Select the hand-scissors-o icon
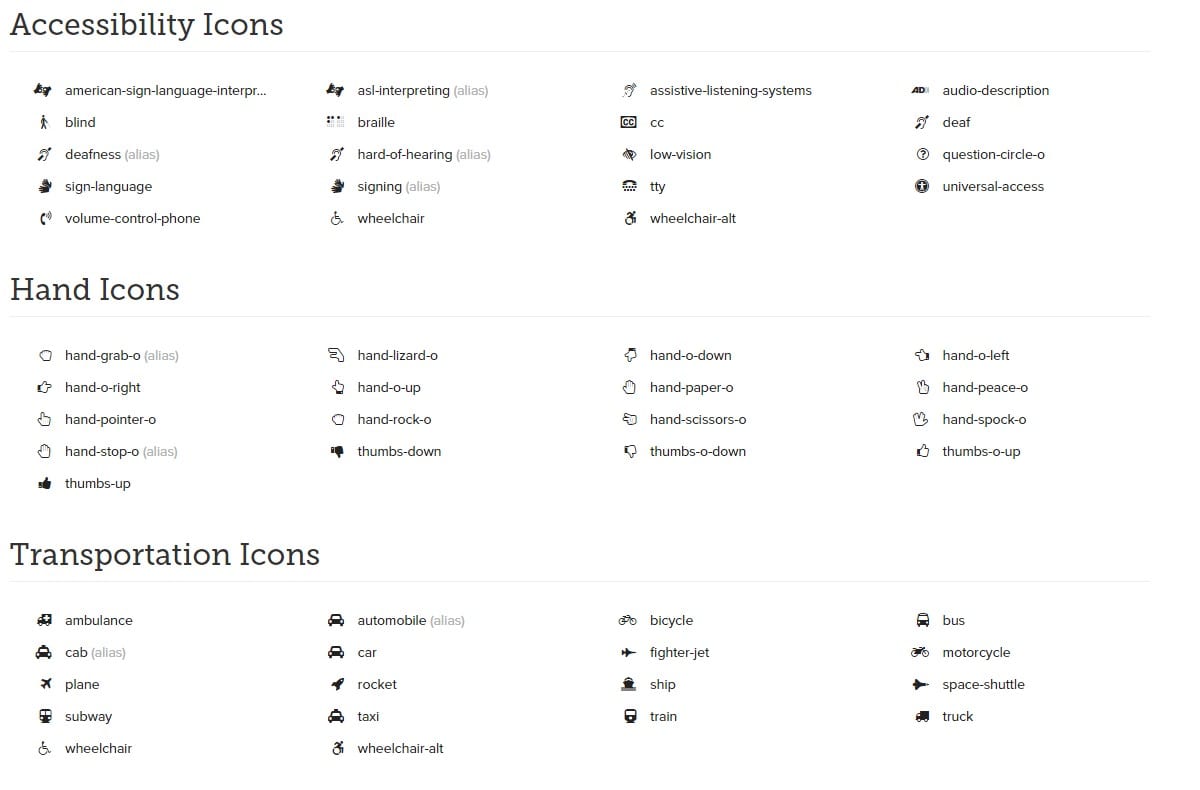This screenshot has width=1200, height=790. click(628, 419)
